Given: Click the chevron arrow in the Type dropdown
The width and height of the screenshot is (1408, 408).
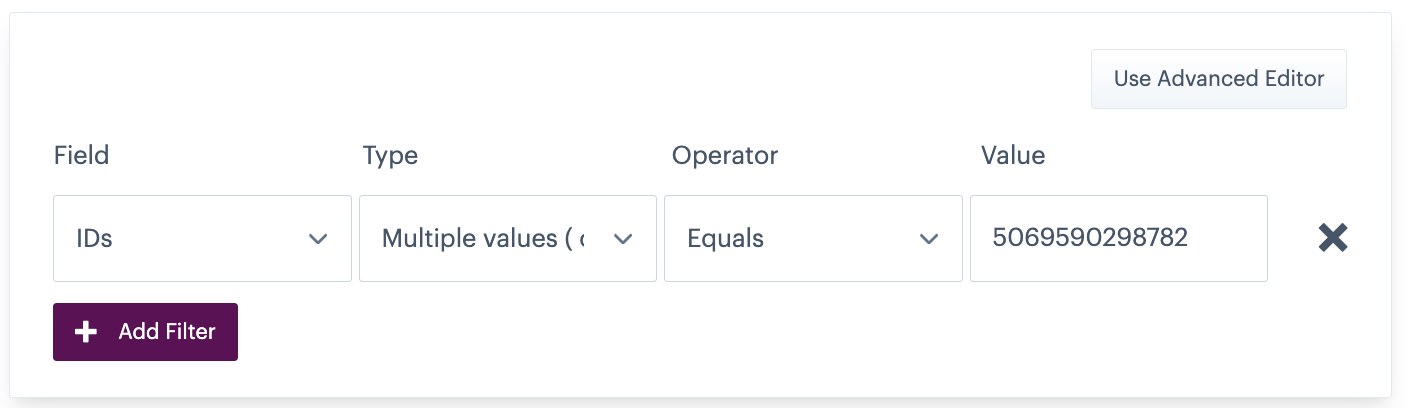Looking at the screenshot, I should [623, 239].
